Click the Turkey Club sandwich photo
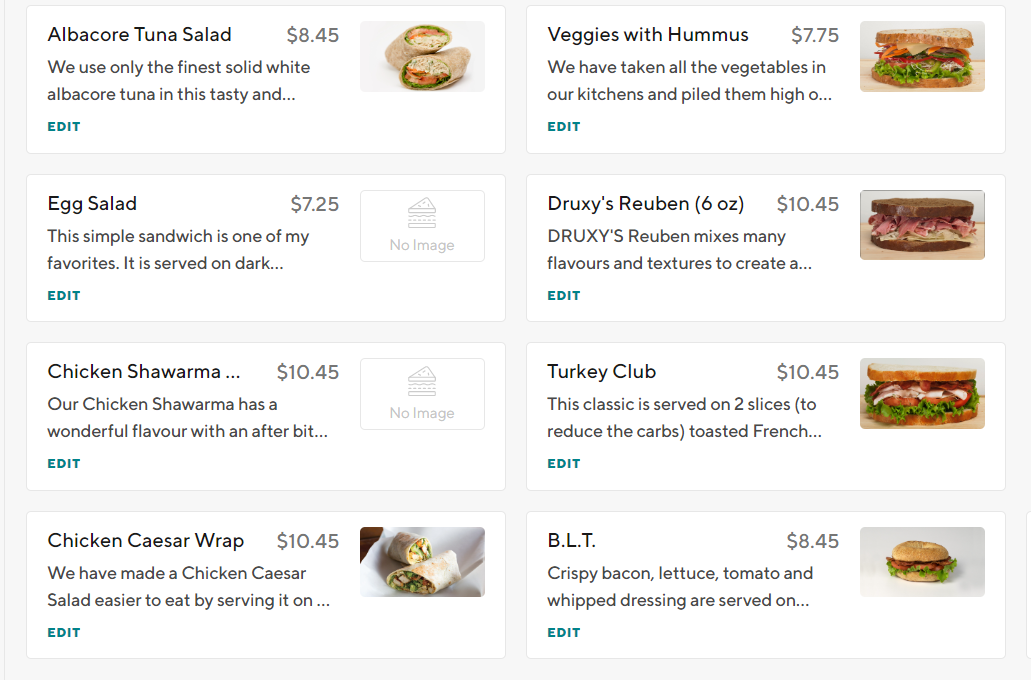Viewport: 1031px width, 680px height. pyautogui.click(x=922, y=394)
